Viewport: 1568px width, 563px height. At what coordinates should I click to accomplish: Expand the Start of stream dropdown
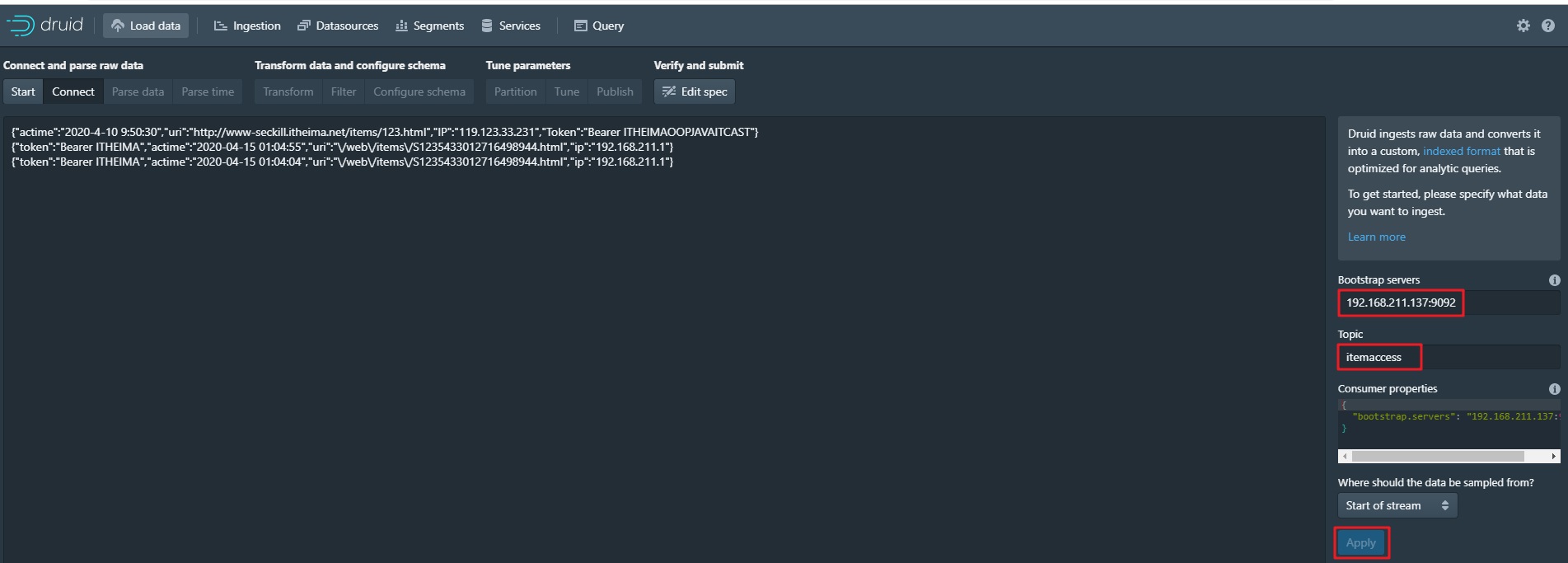(1397, 505)
